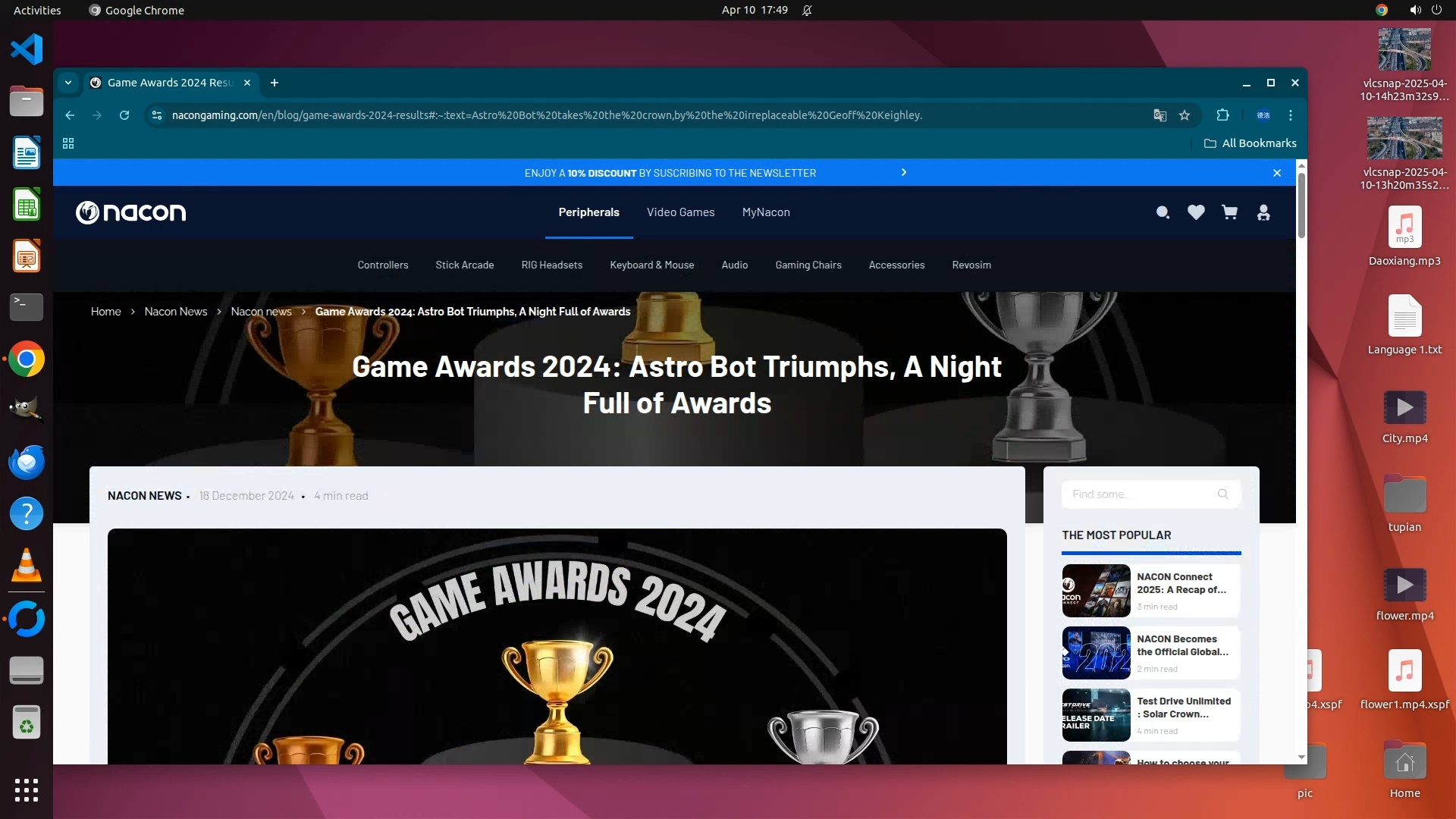Screen dimensions: 1456x819
Task: Select the Video Games tab
Action: 680,212
